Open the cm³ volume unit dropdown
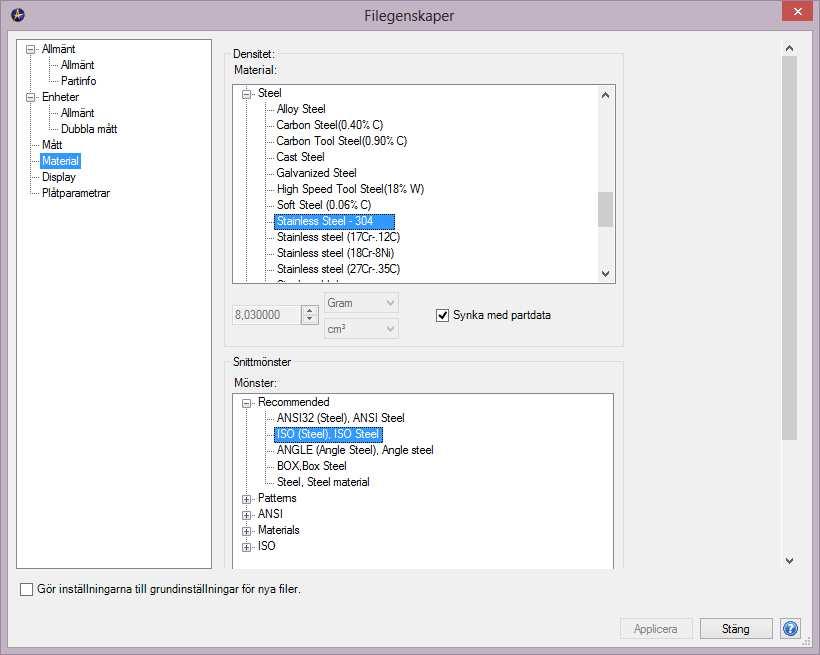Screen dimensions: 820x655 [361, 329]
